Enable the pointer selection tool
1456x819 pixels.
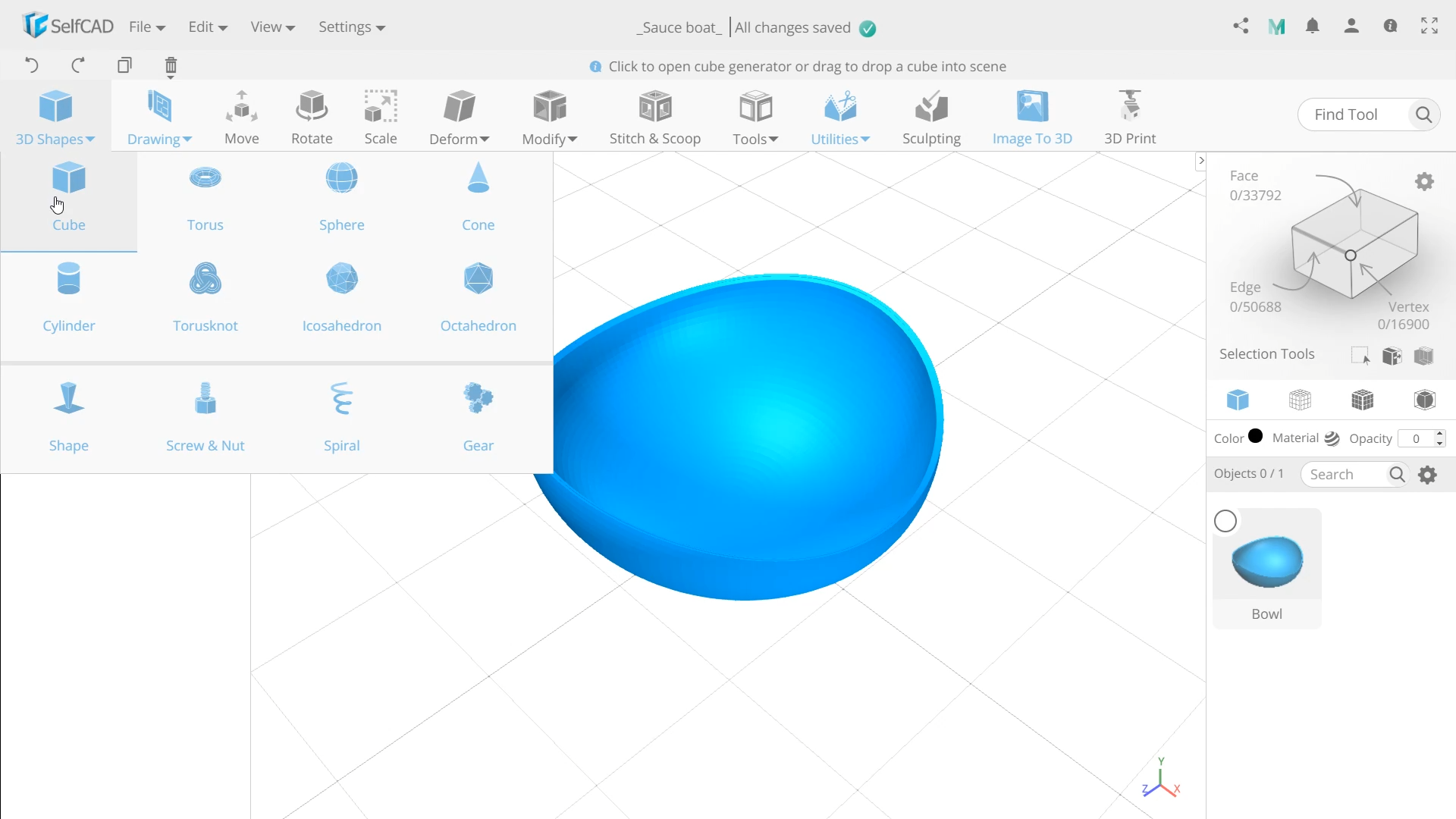[x=1360, y=356]
